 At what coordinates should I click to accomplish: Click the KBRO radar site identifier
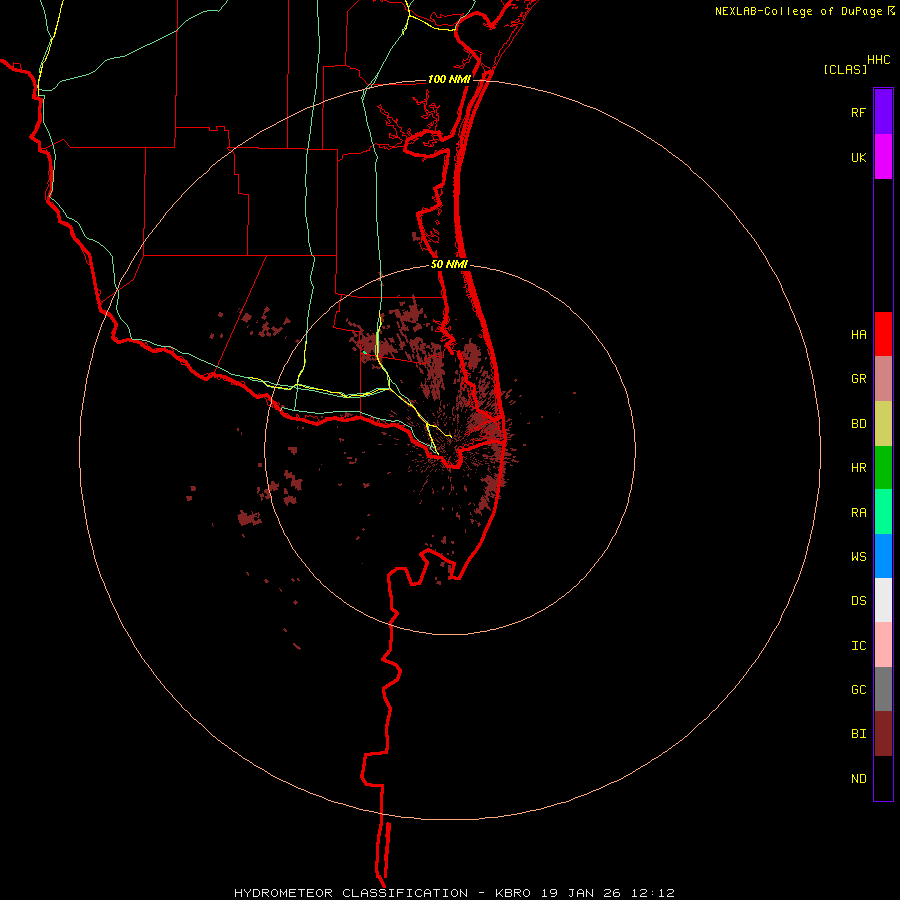[x=513, y=893]
